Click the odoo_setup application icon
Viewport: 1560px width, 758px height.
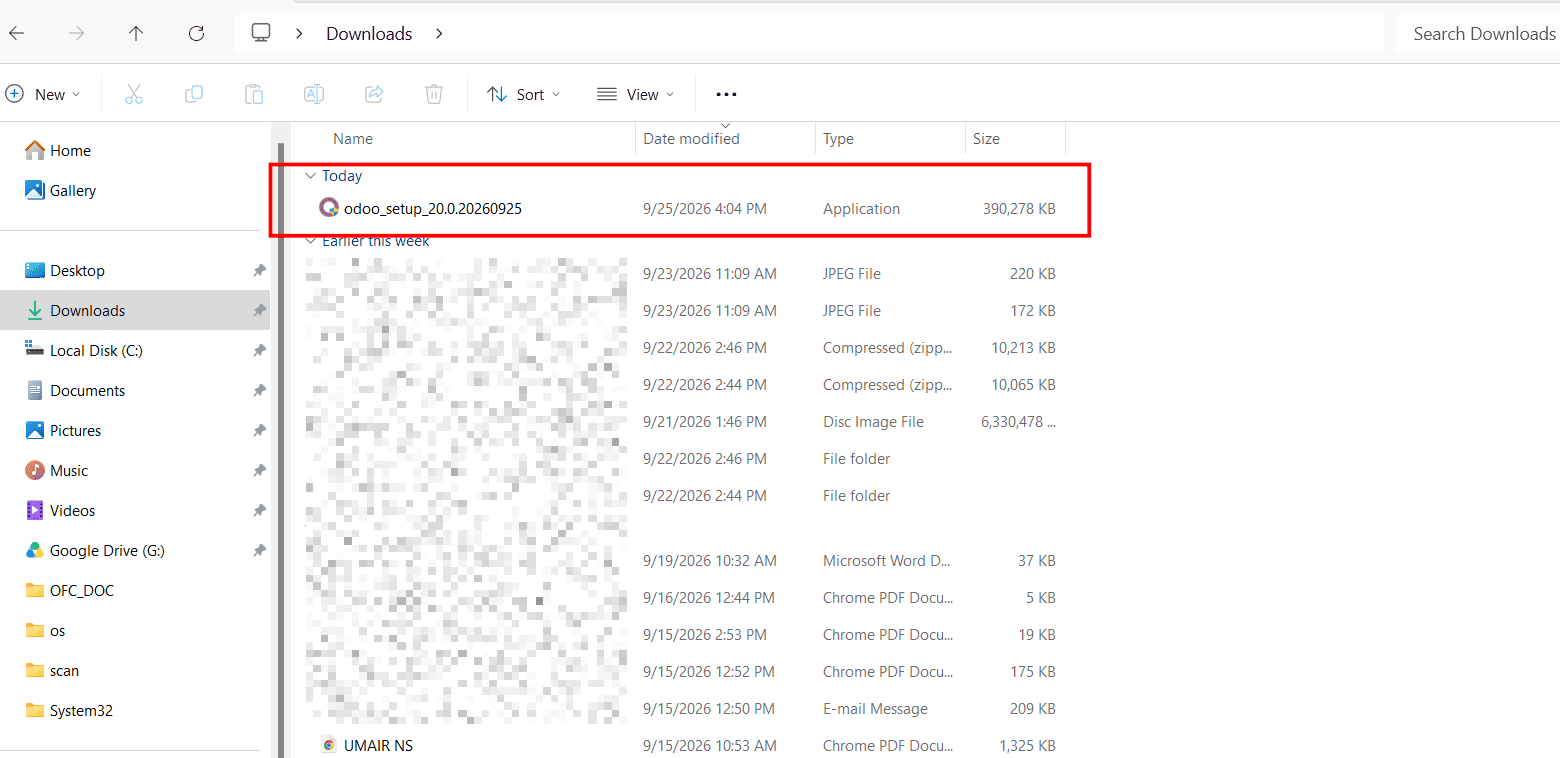click(329, 208)
